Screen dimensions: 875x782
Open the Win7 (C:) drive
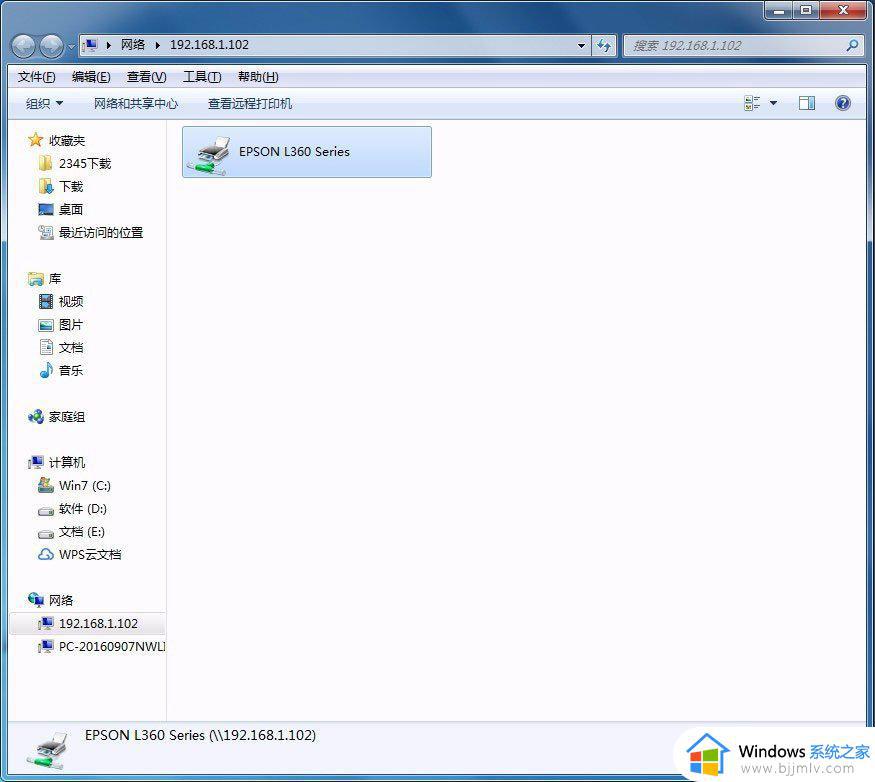(x=85, y=486)
